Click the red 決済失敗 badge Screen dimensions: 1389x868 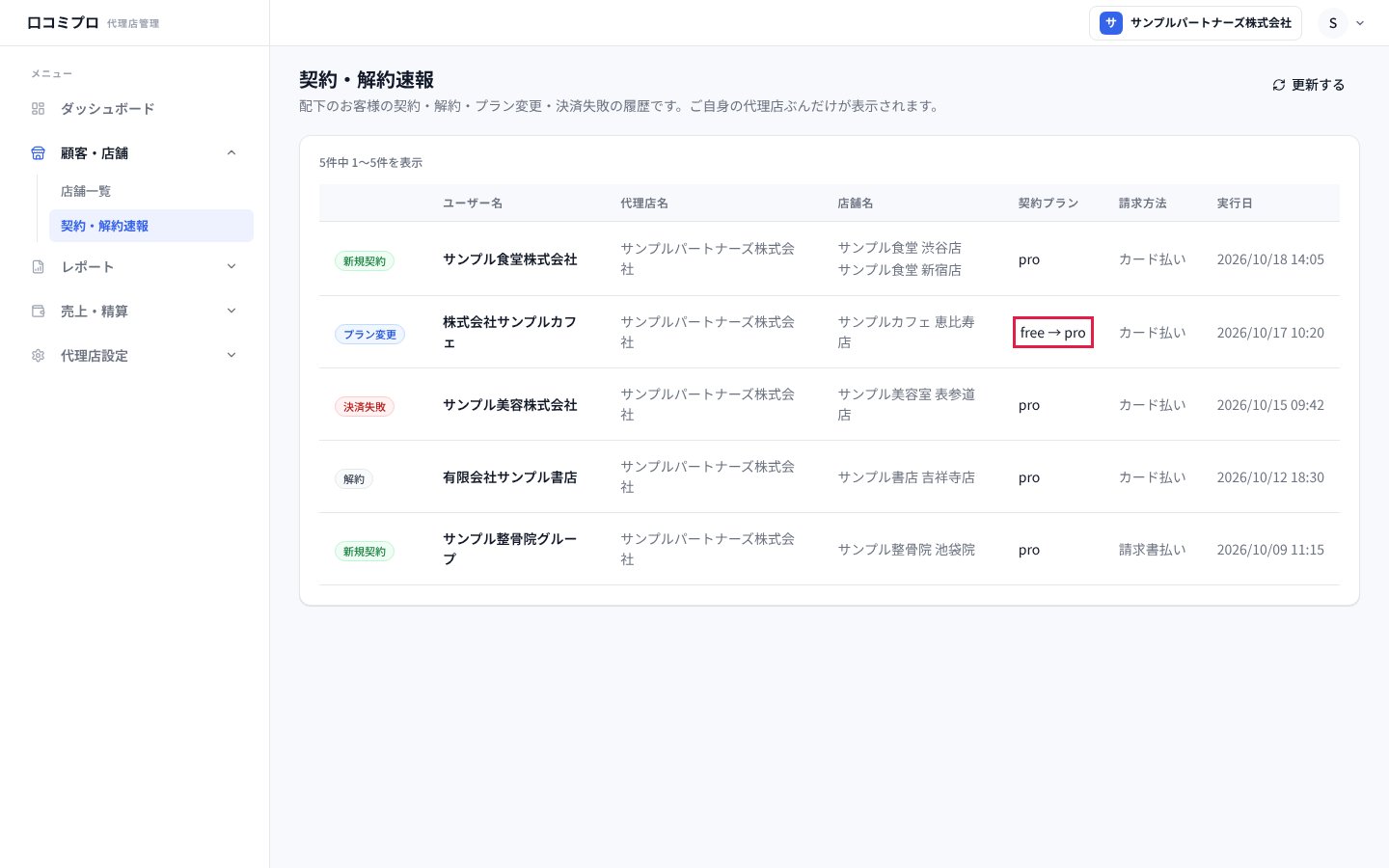pos(365,407)
